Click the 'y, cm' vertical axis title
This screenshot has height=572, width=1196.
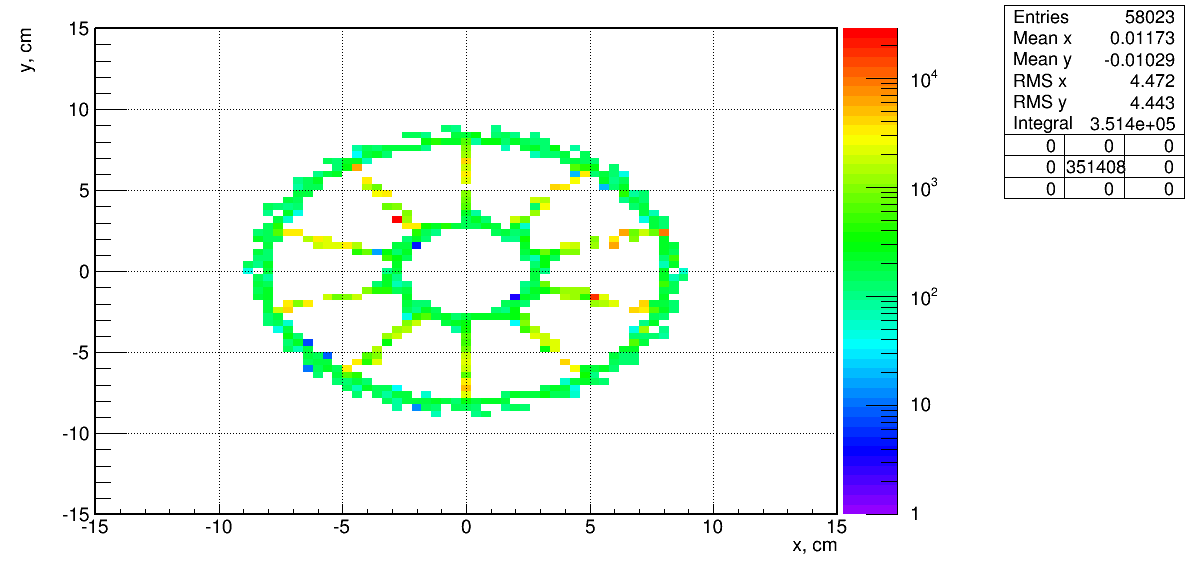pos(27,52)
